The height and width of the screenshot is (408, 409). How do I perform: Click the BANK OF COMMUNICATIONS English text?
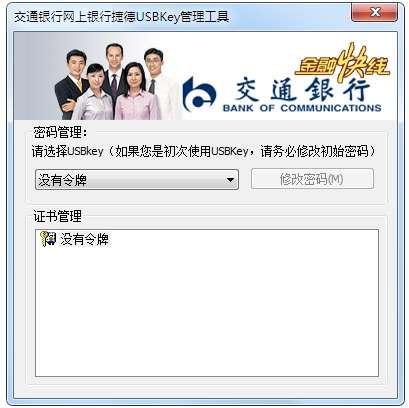tap(302, 108)
